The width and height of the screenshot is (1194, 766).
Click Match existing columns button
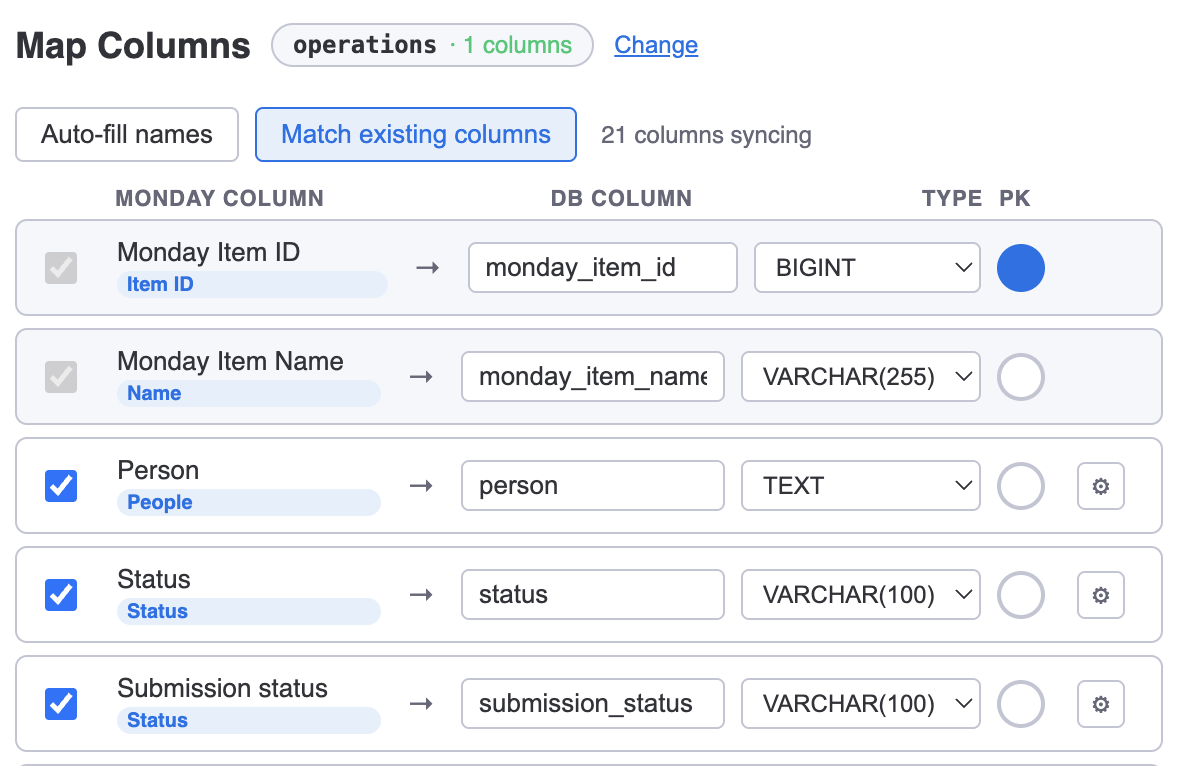[x=416, y=135]
